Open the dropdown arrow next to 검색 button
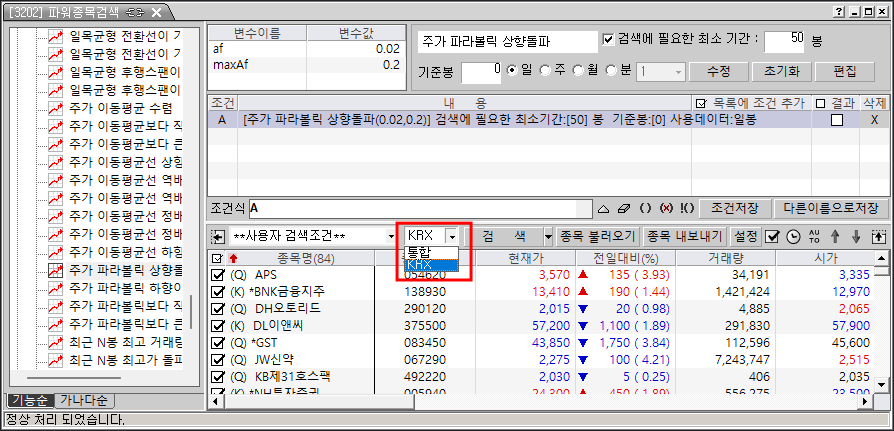 click(548, 236)
